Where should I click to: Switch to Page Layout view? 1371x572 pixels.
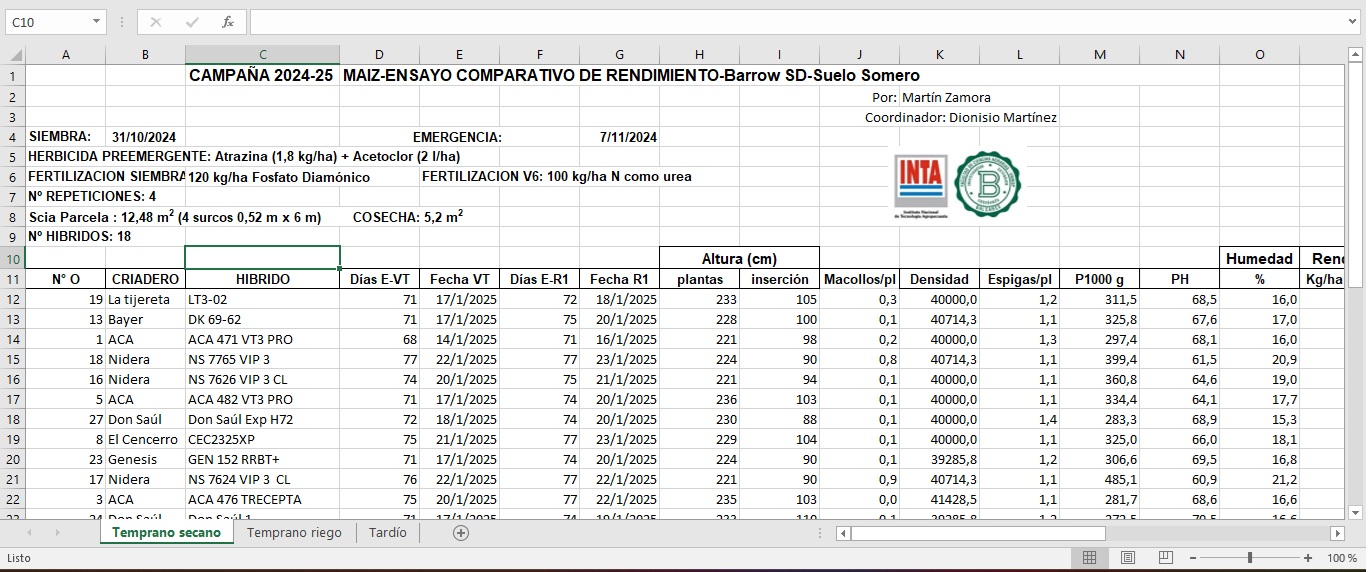tap(1127, 557)
